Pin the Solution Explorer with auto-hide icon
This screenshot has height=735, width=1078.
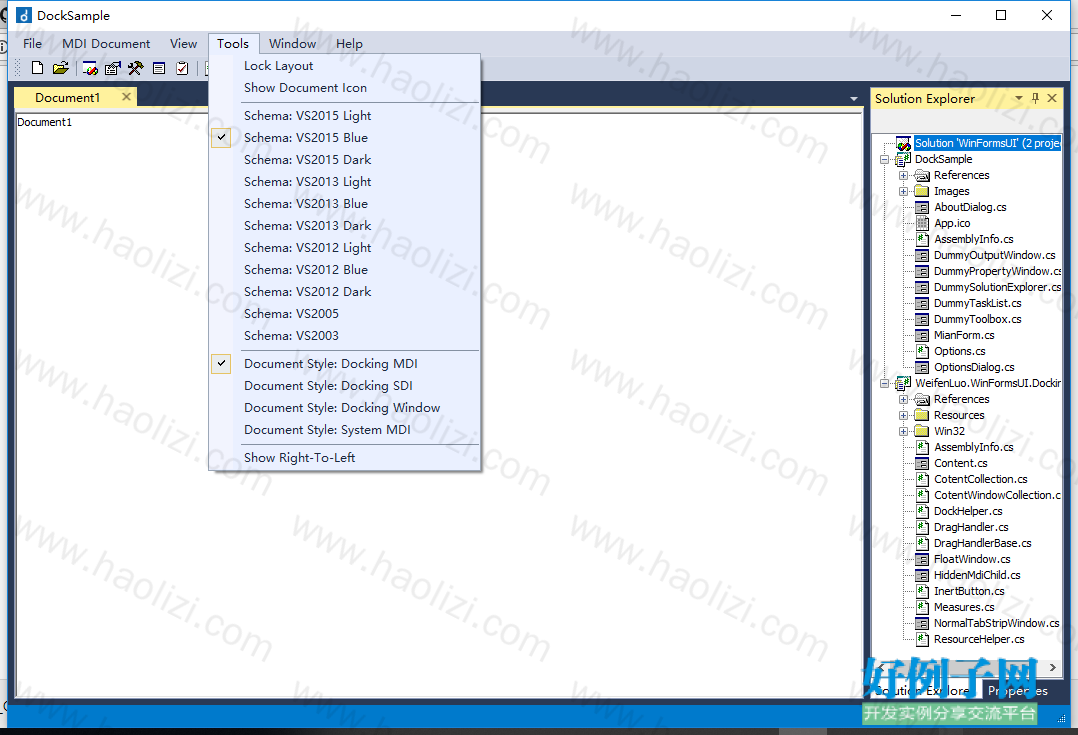tap(1035, 98)
